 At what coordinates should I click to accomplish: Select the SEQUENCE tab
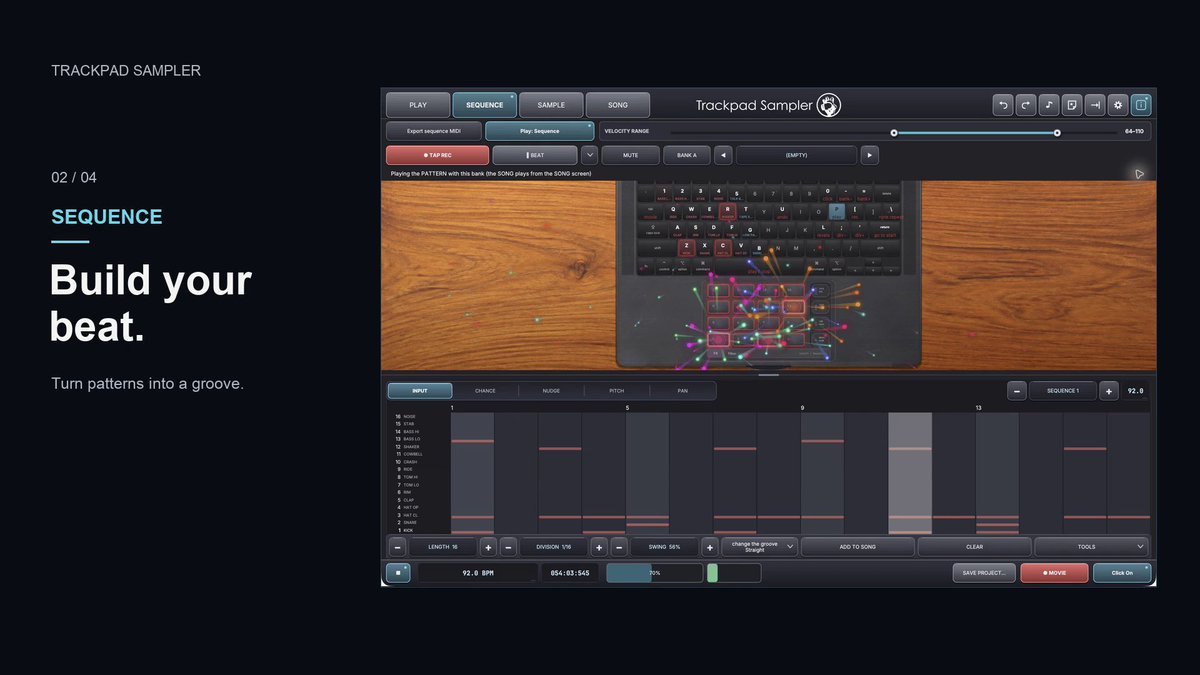(x=484, y=105)
